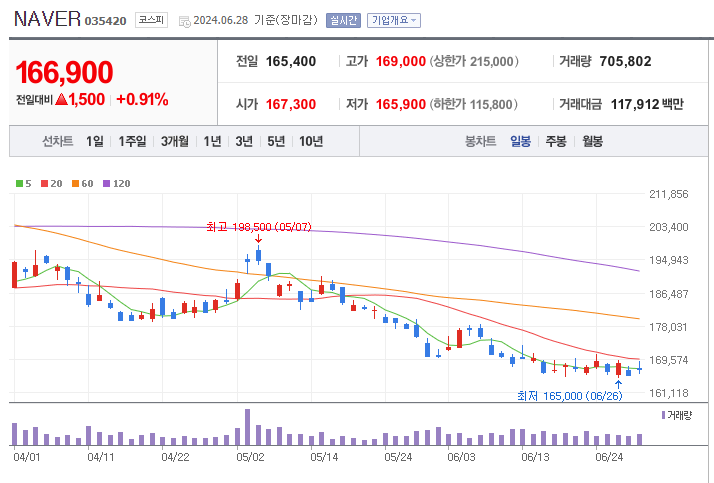
Task: Click the red 20-day moving average swatch
Action: click(44, 183)
